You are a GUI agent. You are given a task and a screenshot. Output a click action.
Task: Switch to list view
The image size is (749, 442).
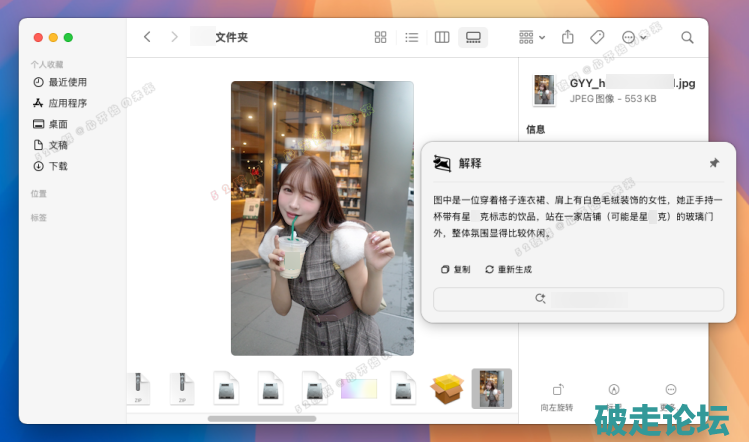click(x=411, y=37)
